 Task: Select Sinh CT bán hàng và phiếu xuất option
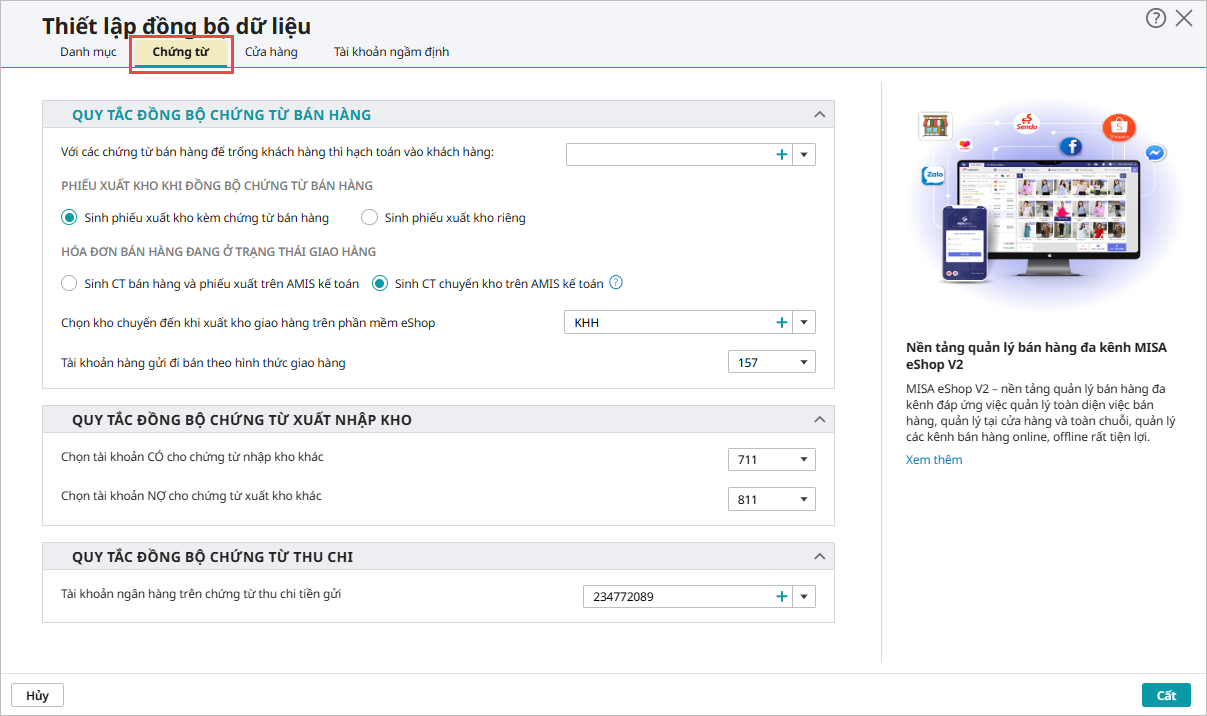[69, 284]
